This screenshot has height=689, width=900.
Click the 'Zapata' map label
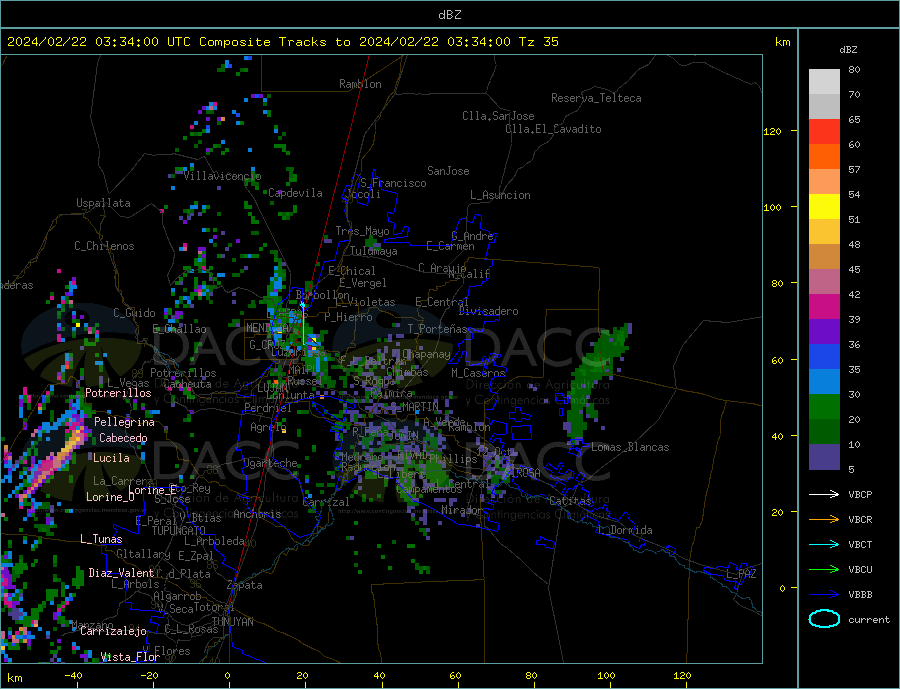coord(245,586)
